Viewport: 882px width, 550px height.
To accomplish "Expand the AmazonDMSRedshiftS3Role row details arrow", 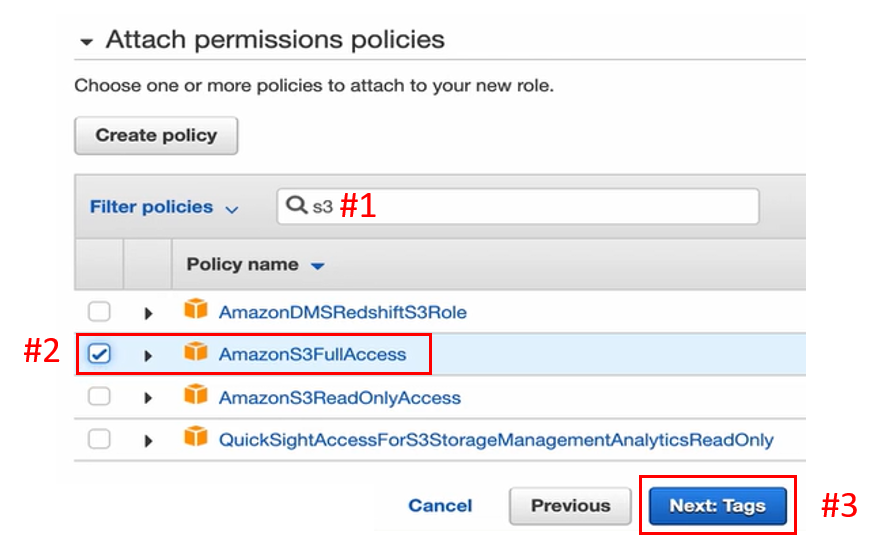I will (148, 313).
